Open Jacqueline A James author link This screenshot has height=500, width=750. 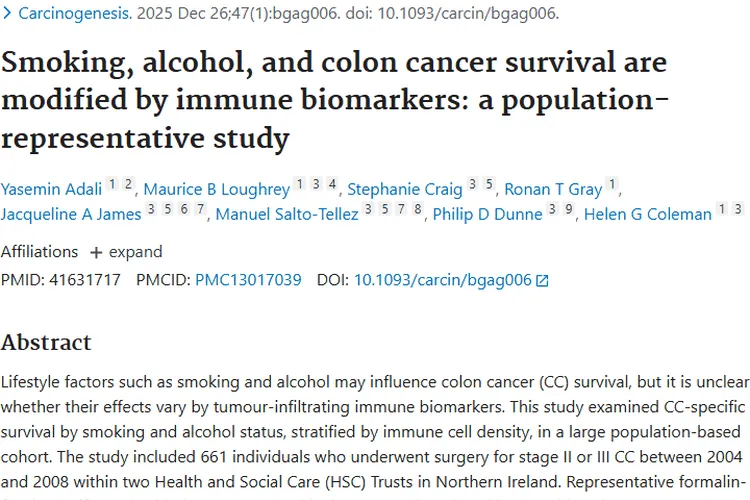71,214
